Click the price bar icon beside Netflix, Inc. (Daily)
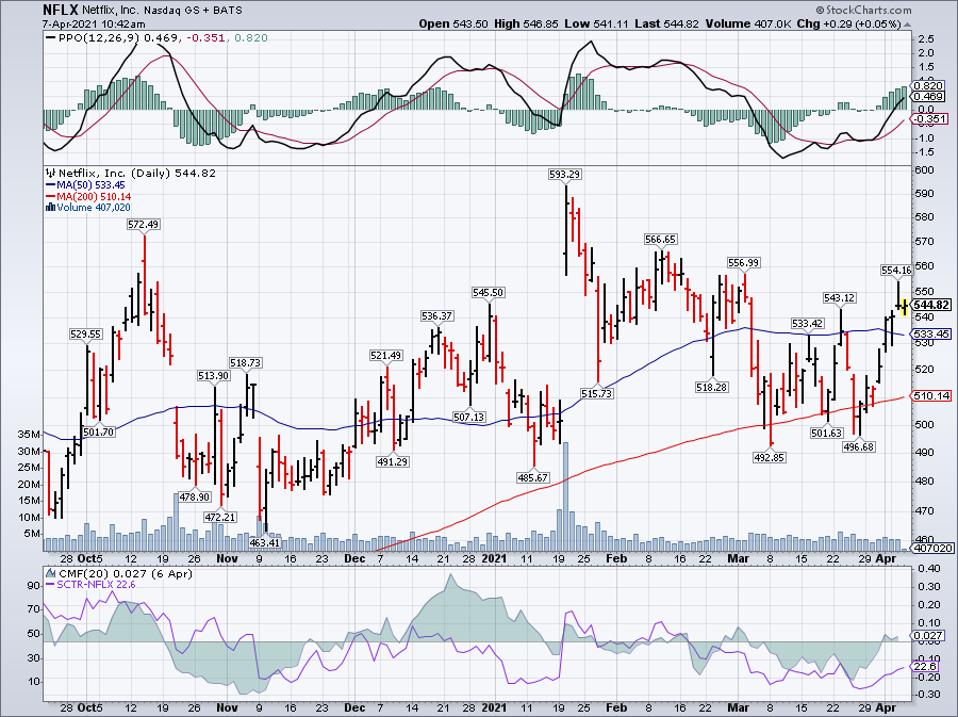Screen dimensions: 958x717 51,173
